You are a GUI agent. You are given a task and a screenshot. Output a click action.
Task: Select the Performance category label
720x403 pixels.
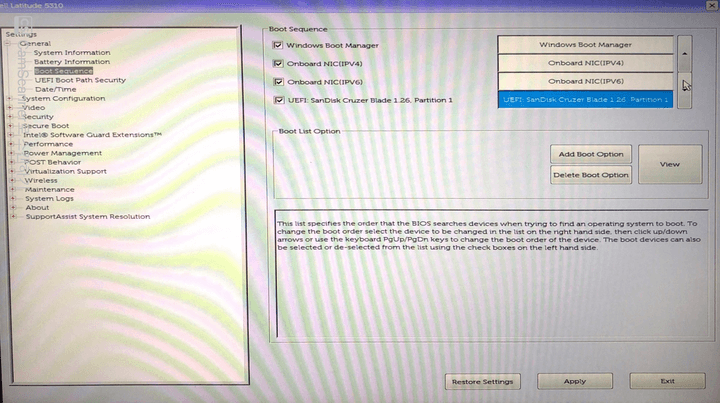point(48,144)
